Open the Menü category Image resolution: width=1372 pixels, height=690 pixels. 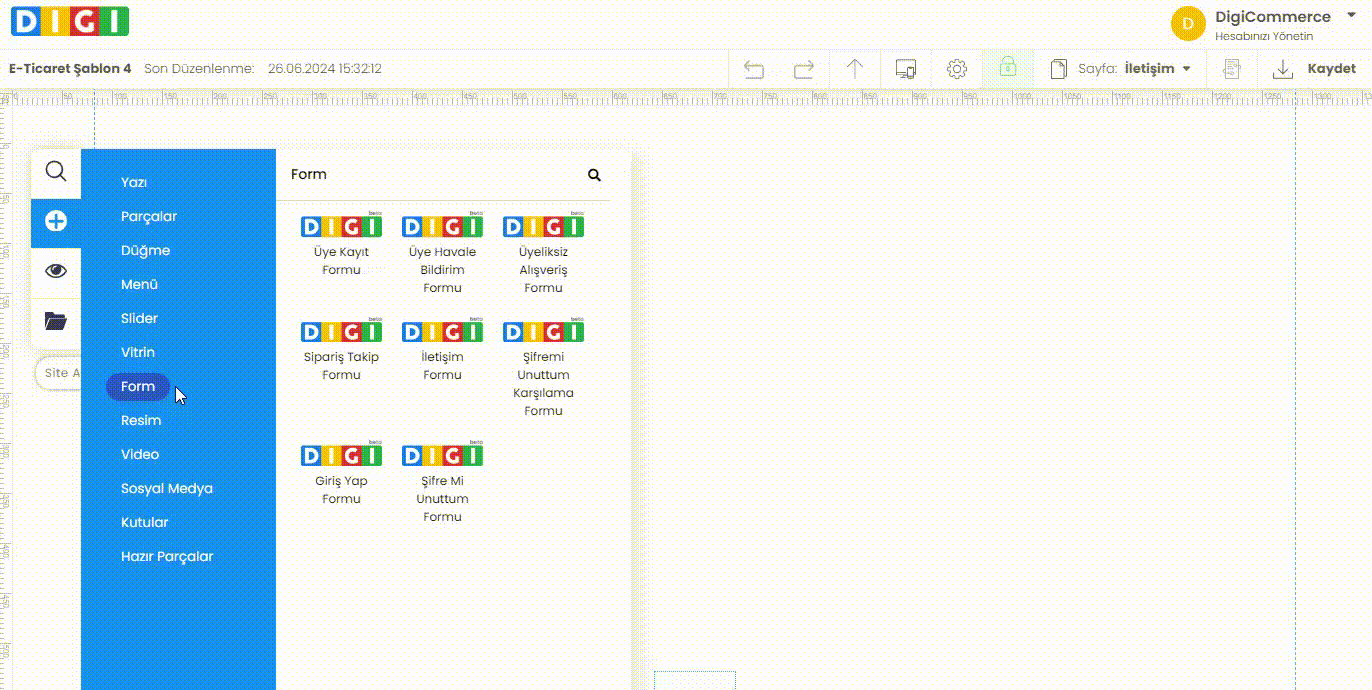(x=140, y=284)
